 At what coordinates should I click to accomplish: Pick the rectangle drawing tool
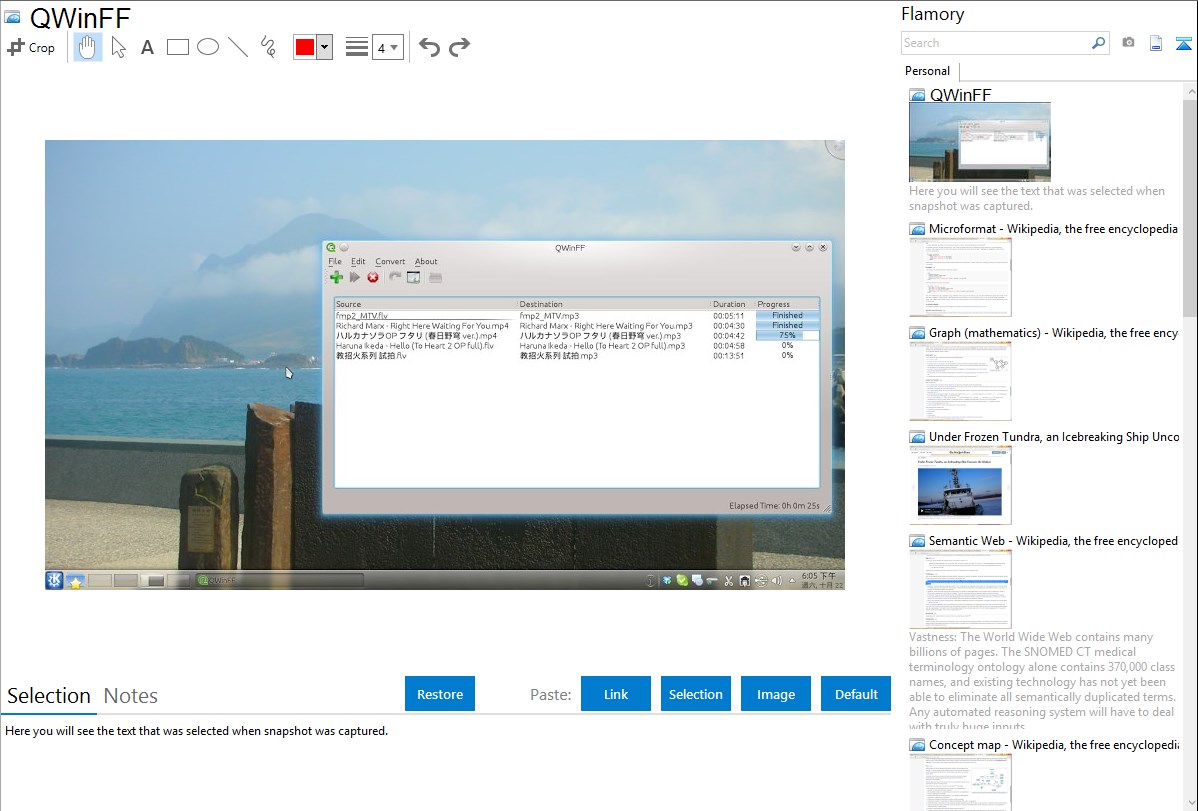(178, 47)
